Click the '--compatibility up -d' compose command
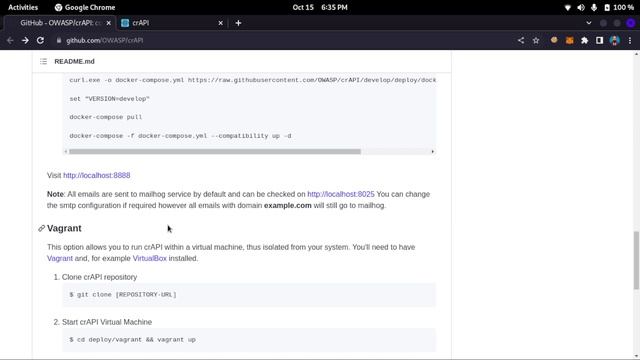 click(180, 136)
